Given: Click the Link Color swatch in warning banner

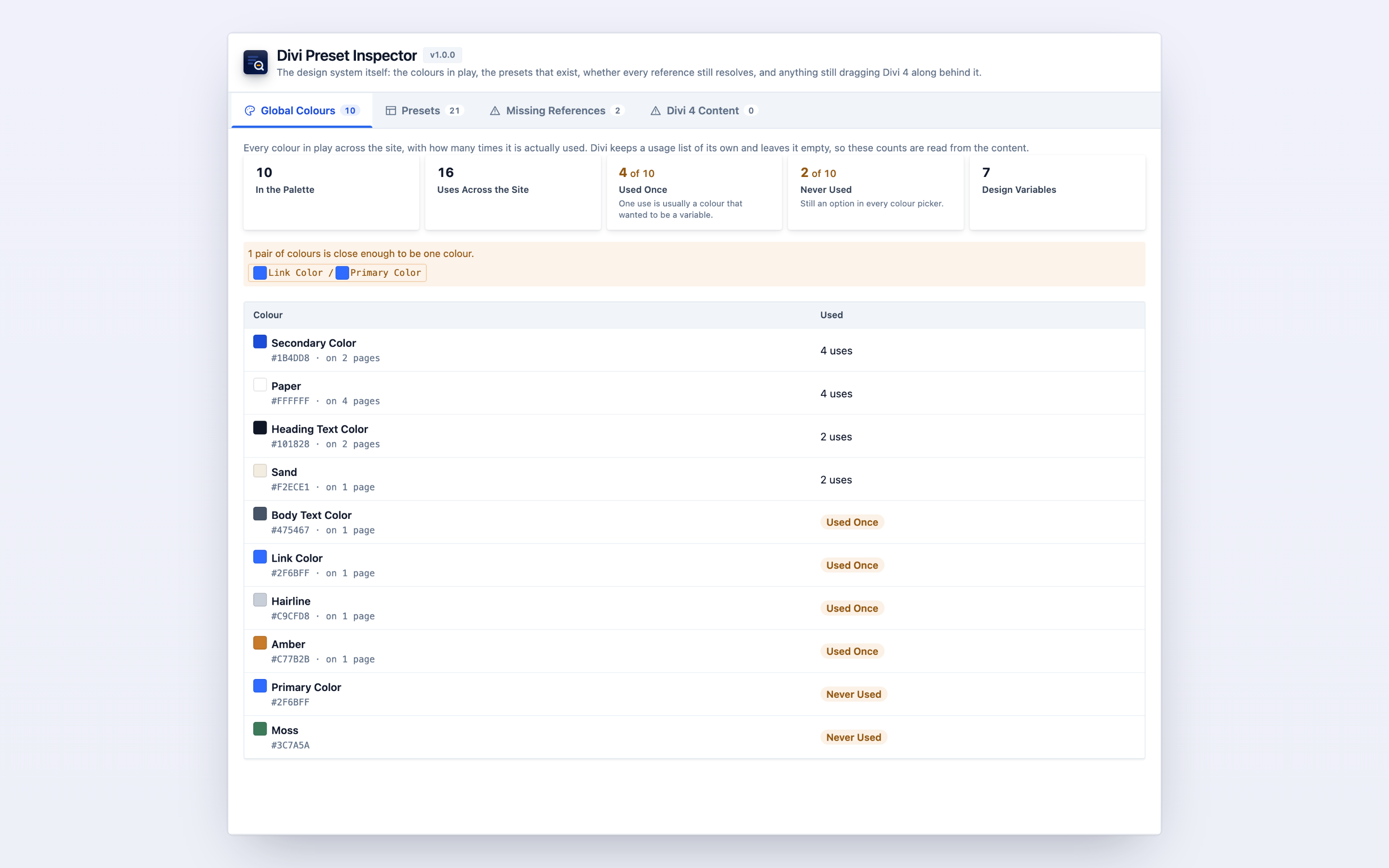Looking at the screenshot, I should point(260,272).
